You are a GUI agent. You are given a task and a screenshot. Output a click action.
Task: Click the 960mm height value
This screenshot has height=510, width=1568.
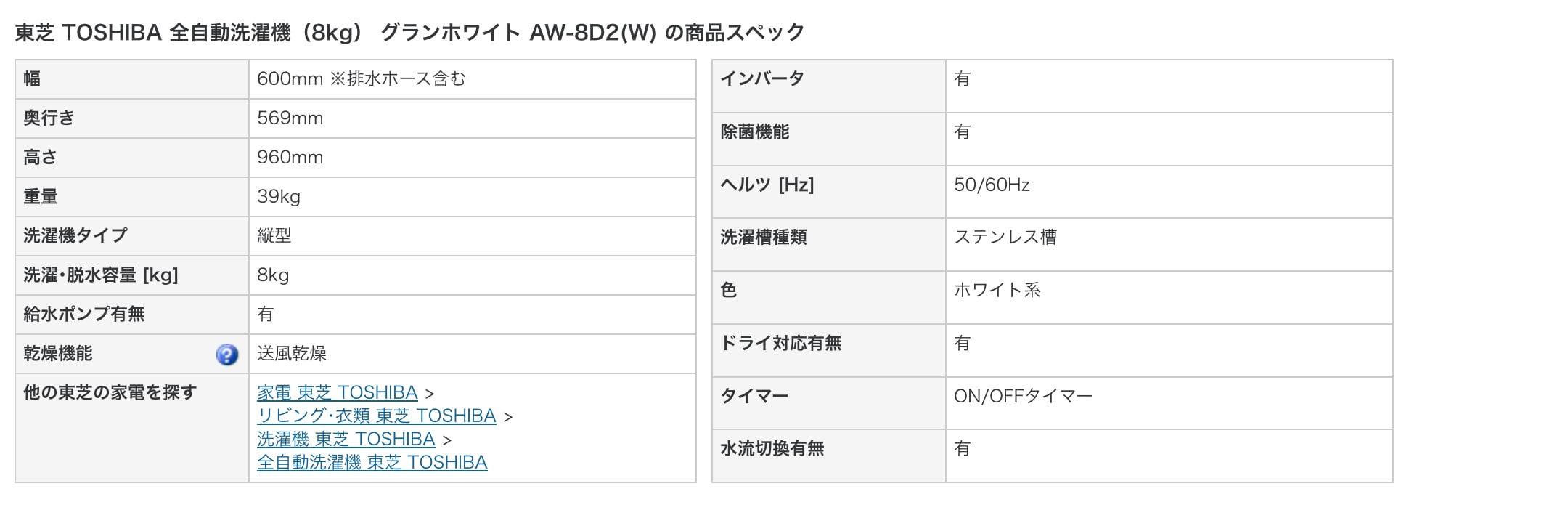click(x=290, y=158)
